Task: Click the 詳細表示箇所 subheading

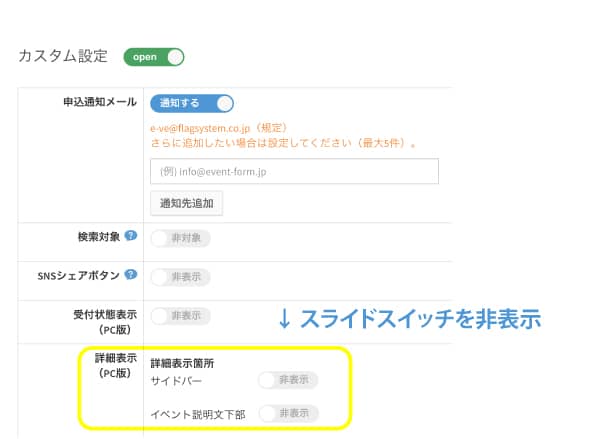Action: tap(182, 363)
